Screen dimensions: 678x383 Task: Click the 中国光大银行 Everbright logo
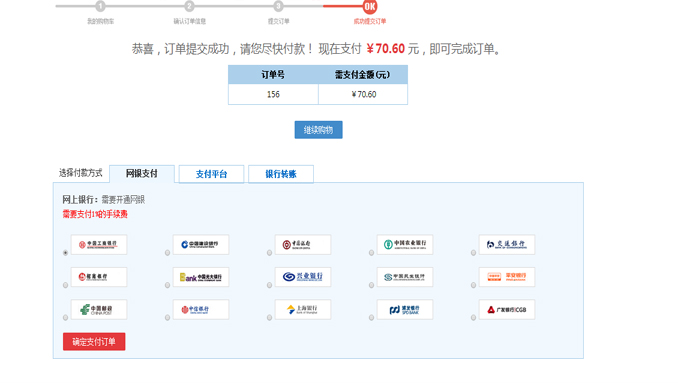click(x=201, y=277)
